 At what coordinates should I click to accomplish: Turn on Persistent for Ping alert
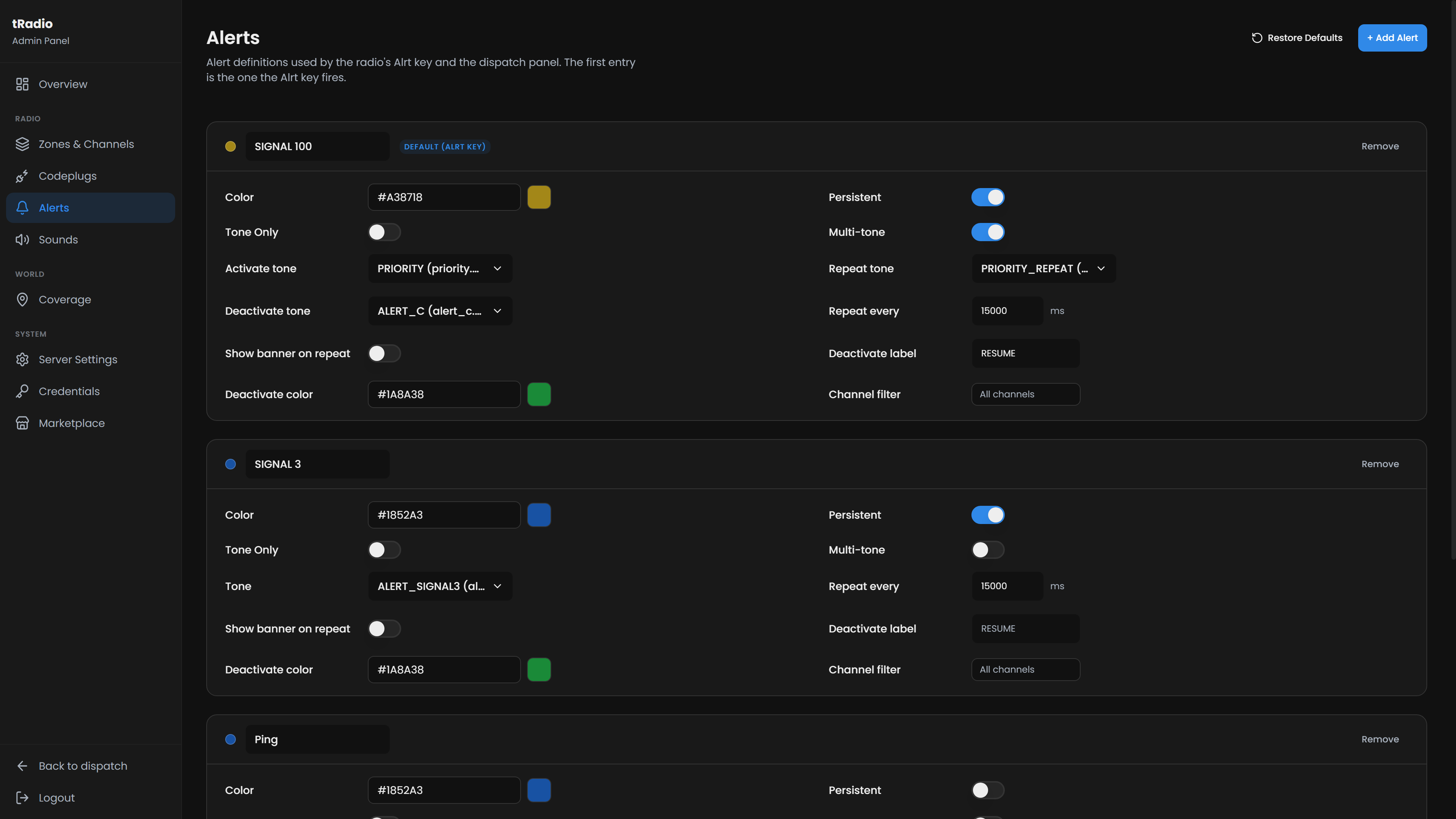click(x=987, y=790)
